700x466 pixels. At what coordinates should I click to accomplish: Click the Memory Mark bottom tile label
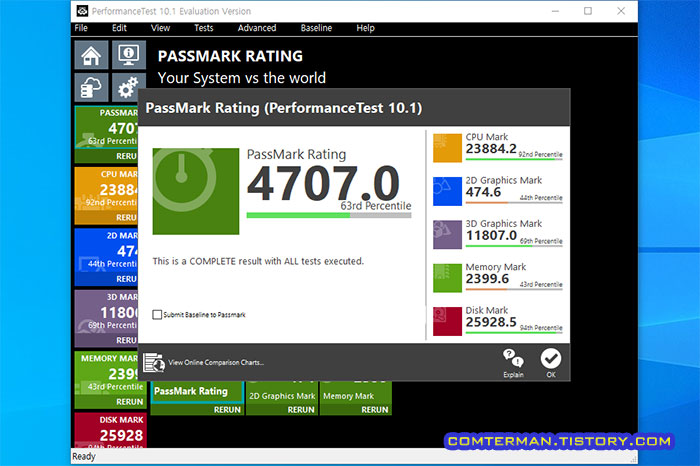pos(349,396)
